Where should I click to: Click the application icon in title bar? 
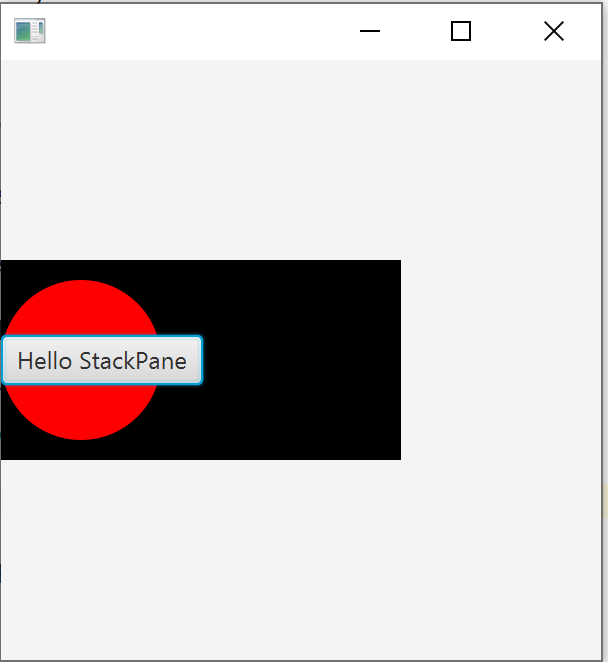(29, 31)
